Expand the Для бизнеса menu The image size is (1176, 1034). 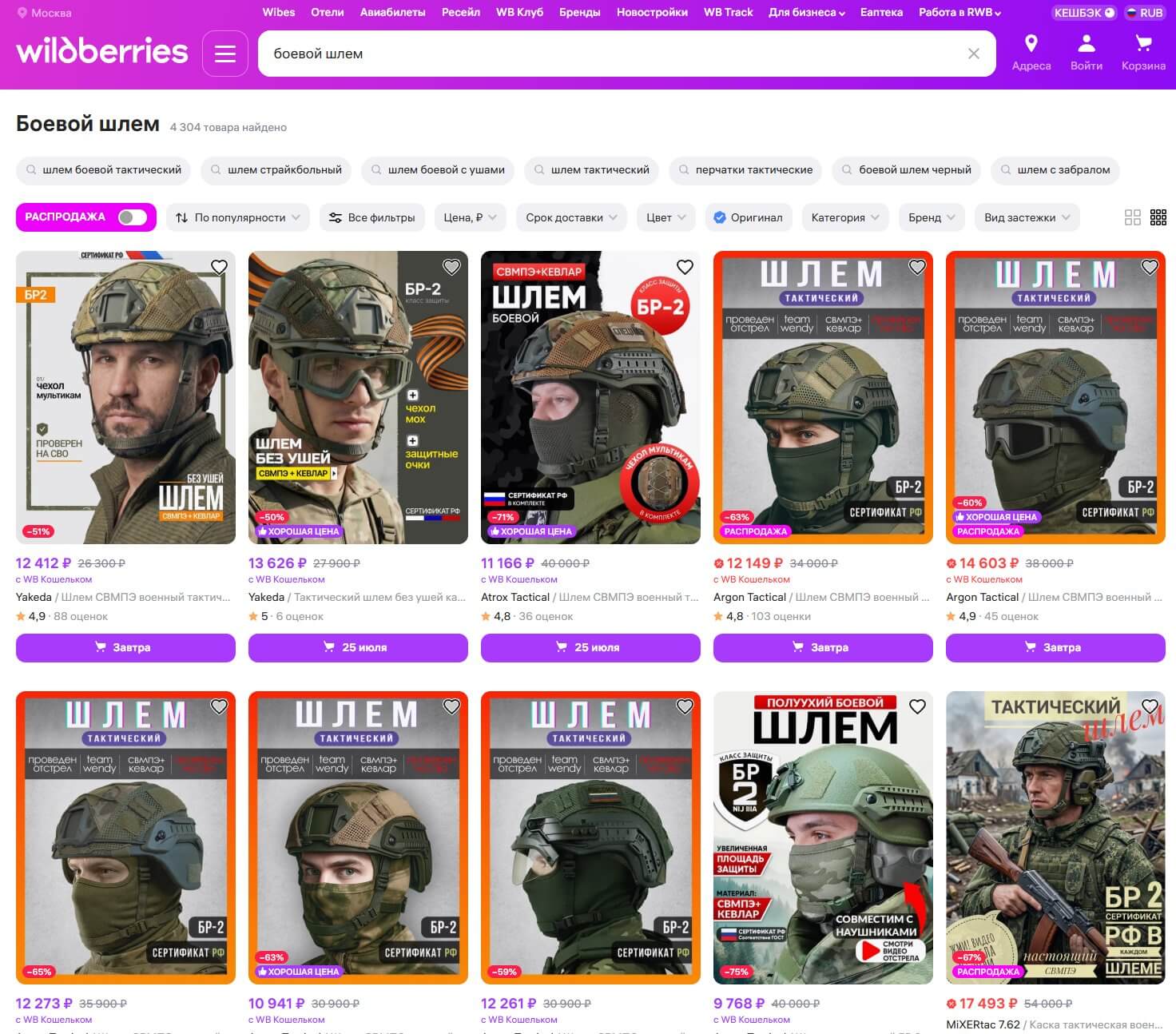click(807, 12)
